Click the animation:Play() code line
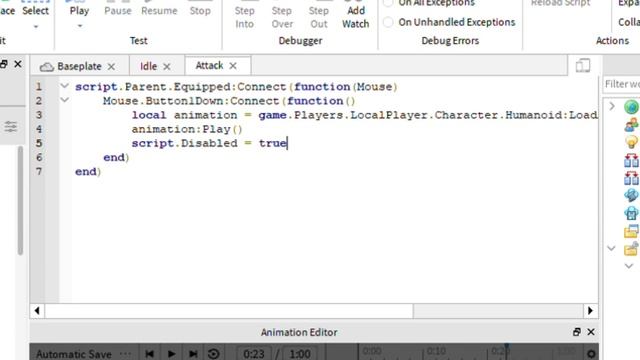This screenshot has height=360, width=640. pyautogui.click(x=187, y=129)
